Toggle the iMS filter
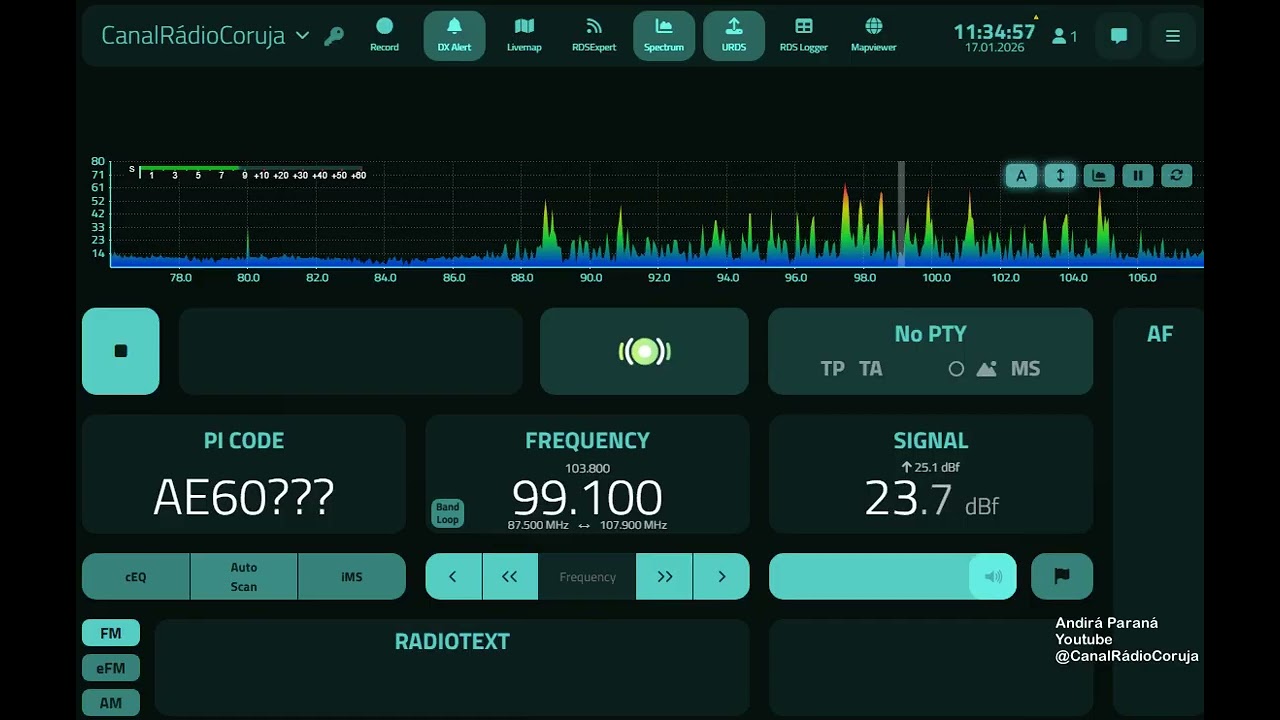 click(352, 577)
